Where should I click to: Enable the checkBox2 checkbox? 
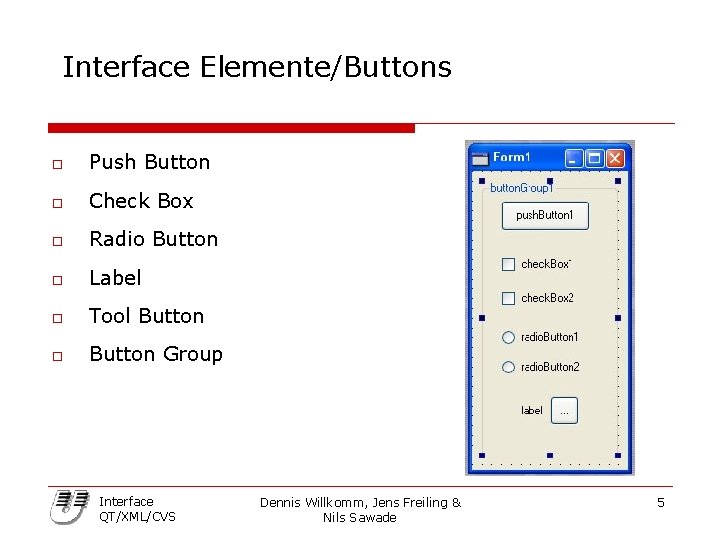tap(508, 298)
